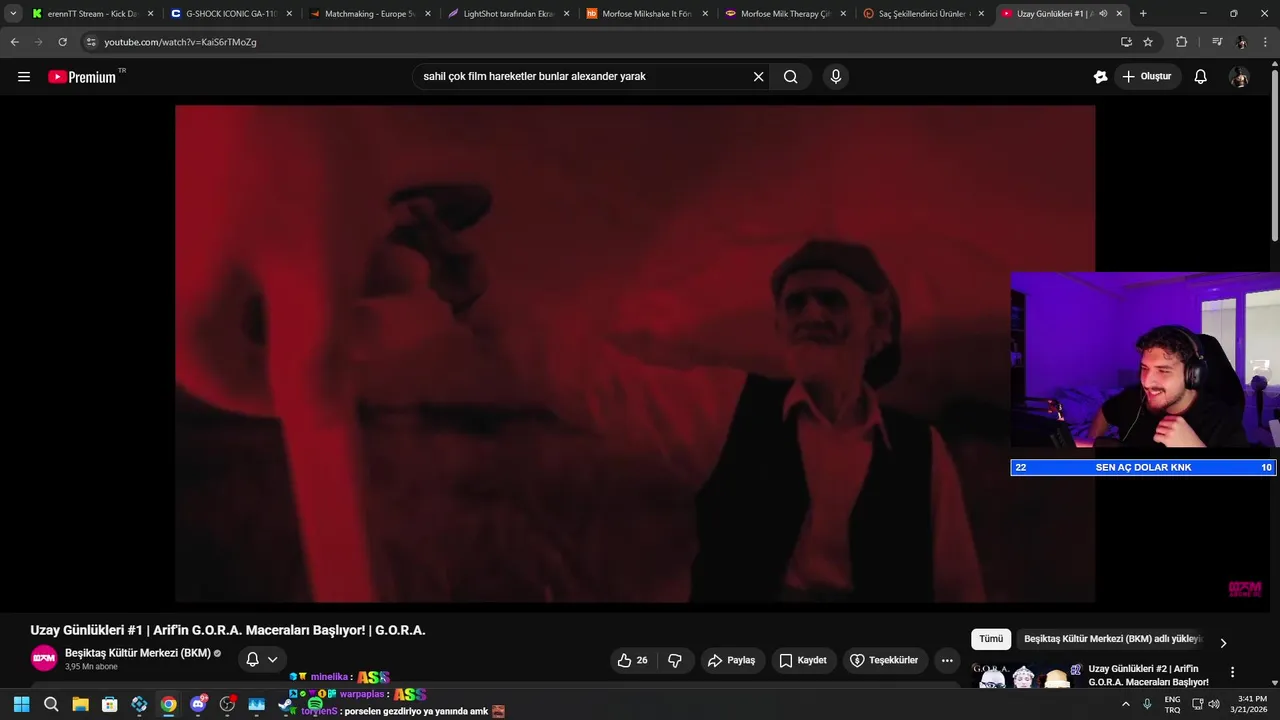Screen dimensions: 1280x720
Task: Switch ENG TRQ input language
Action: pos(1172,704)
